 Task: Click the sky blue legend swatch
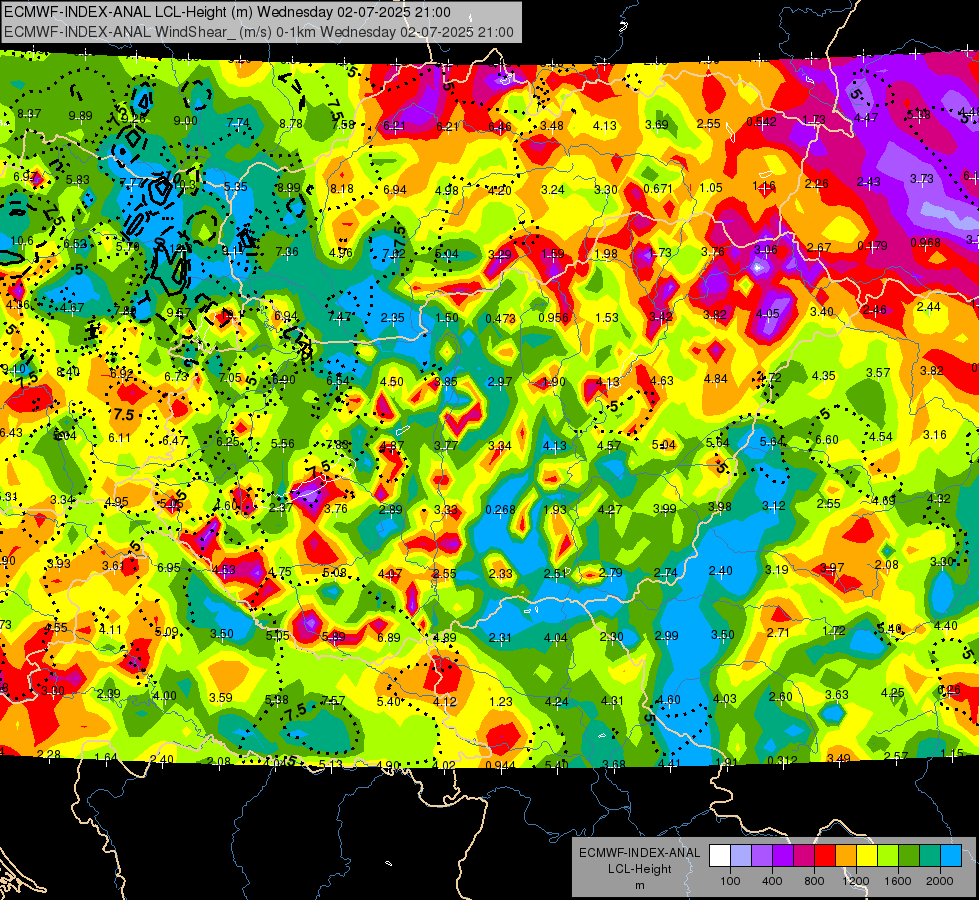point(951,856)
